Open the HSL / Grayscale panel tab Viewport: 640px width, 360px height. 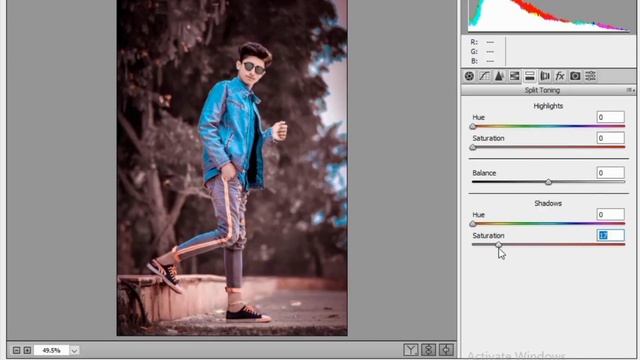(x=514, y=76)
